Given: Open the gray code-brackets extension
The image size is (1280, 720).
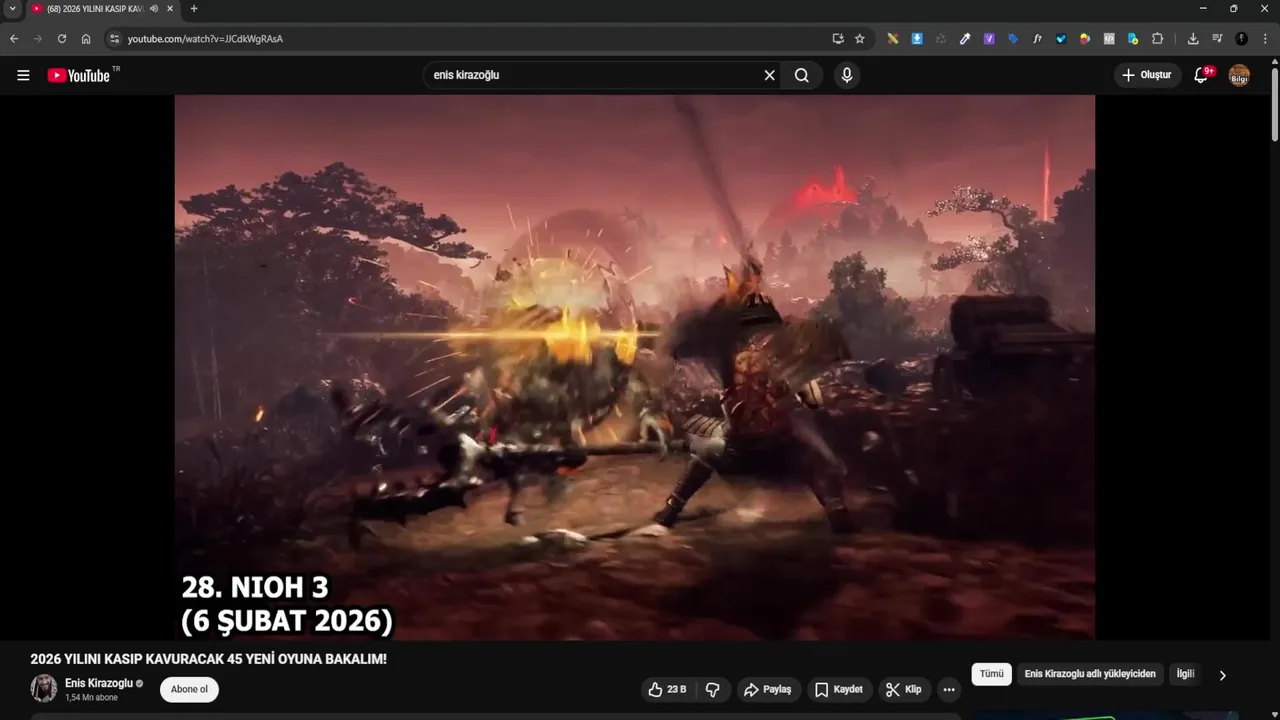Looking at the screenshot, I should tap(1109, 39).
